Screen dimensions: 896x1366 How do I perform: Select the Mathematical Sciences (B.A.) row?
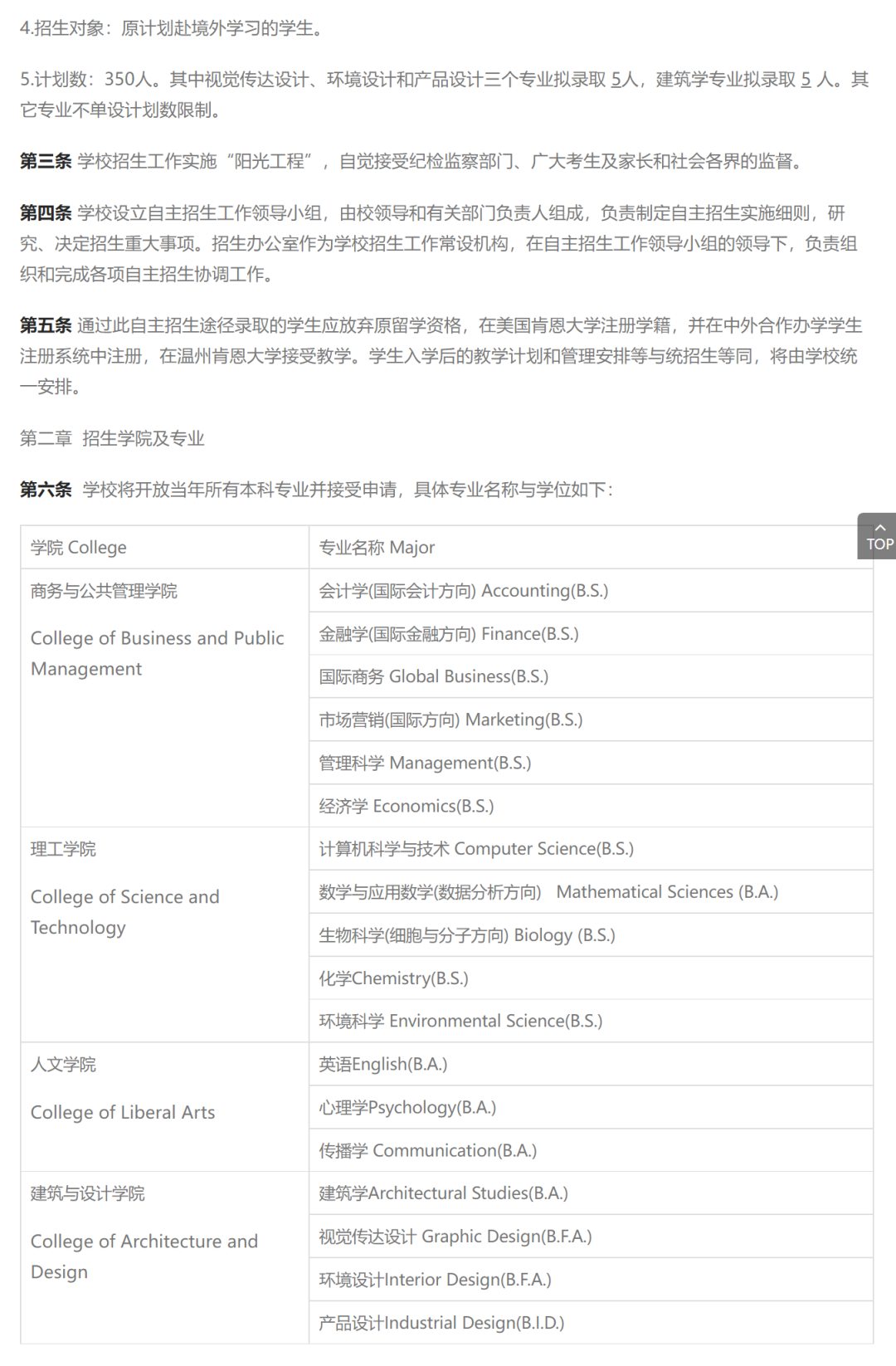(x=591, y=892)
